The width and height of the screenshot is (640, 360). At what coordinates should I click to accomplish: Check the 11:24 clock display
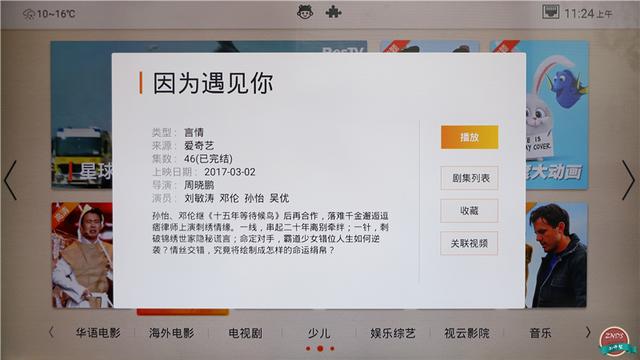[x=588, y=14]
